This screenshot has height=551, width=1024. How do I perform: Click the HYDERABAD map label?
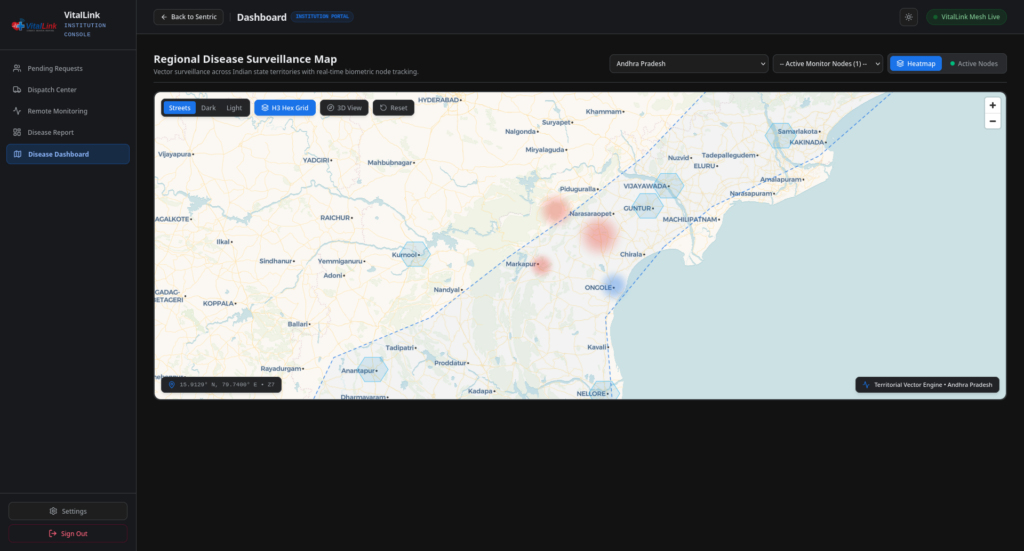[x=438, y=100]
